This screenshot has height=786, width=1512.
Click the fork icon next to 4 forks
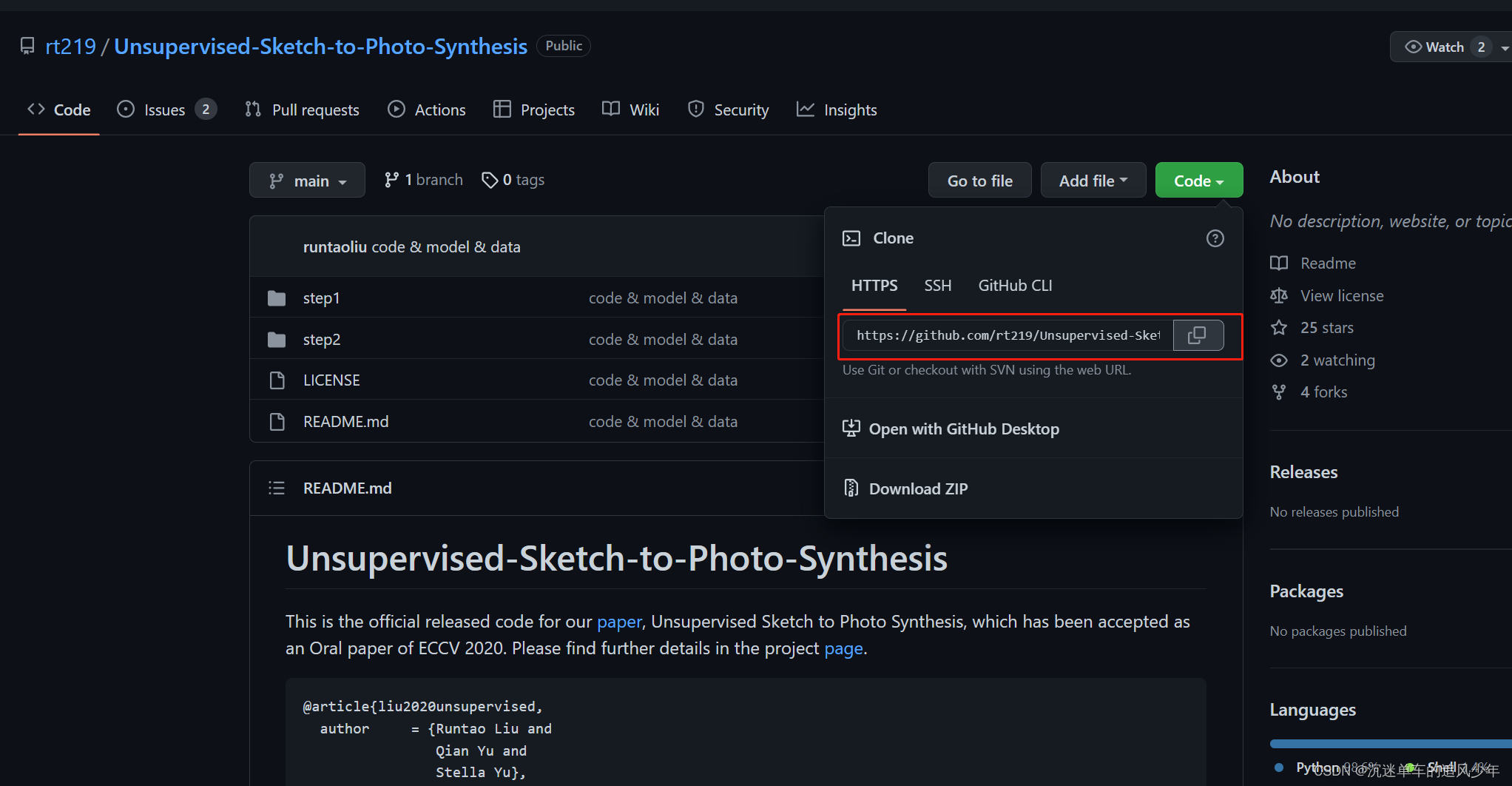[x=1279, y=392]
